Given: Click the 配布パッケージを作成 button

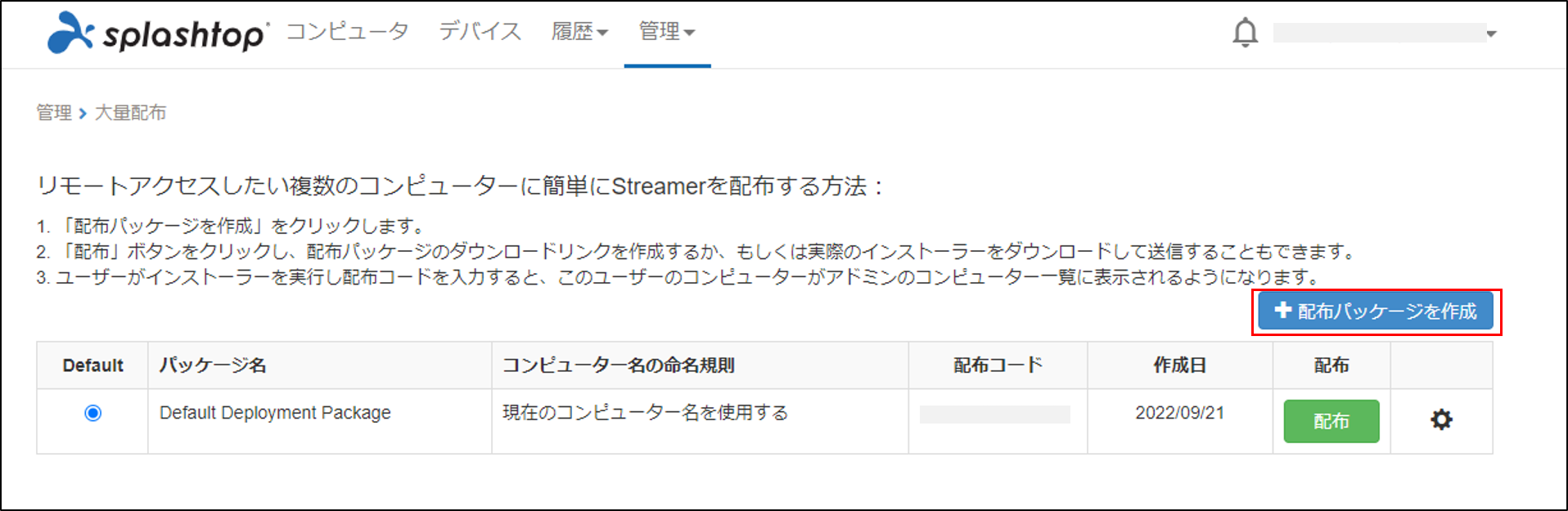Looking at the screenshot, I should [x=1375, y=311].
